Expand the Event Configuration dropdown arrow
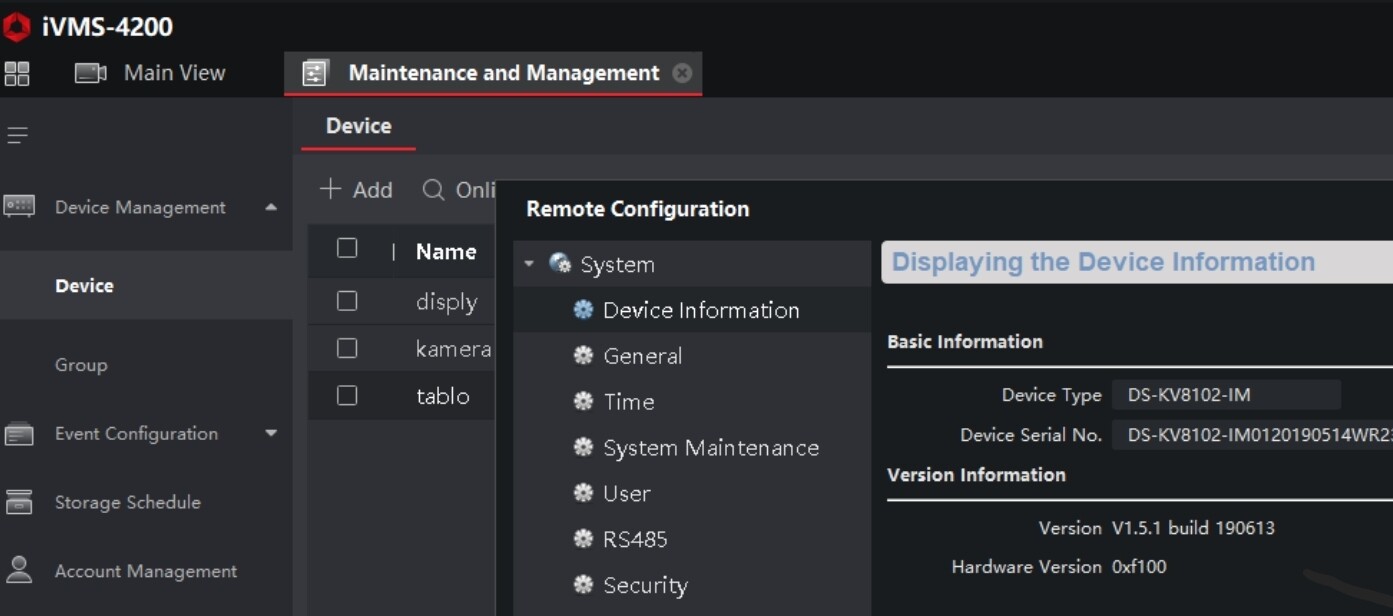 (271, 433)
